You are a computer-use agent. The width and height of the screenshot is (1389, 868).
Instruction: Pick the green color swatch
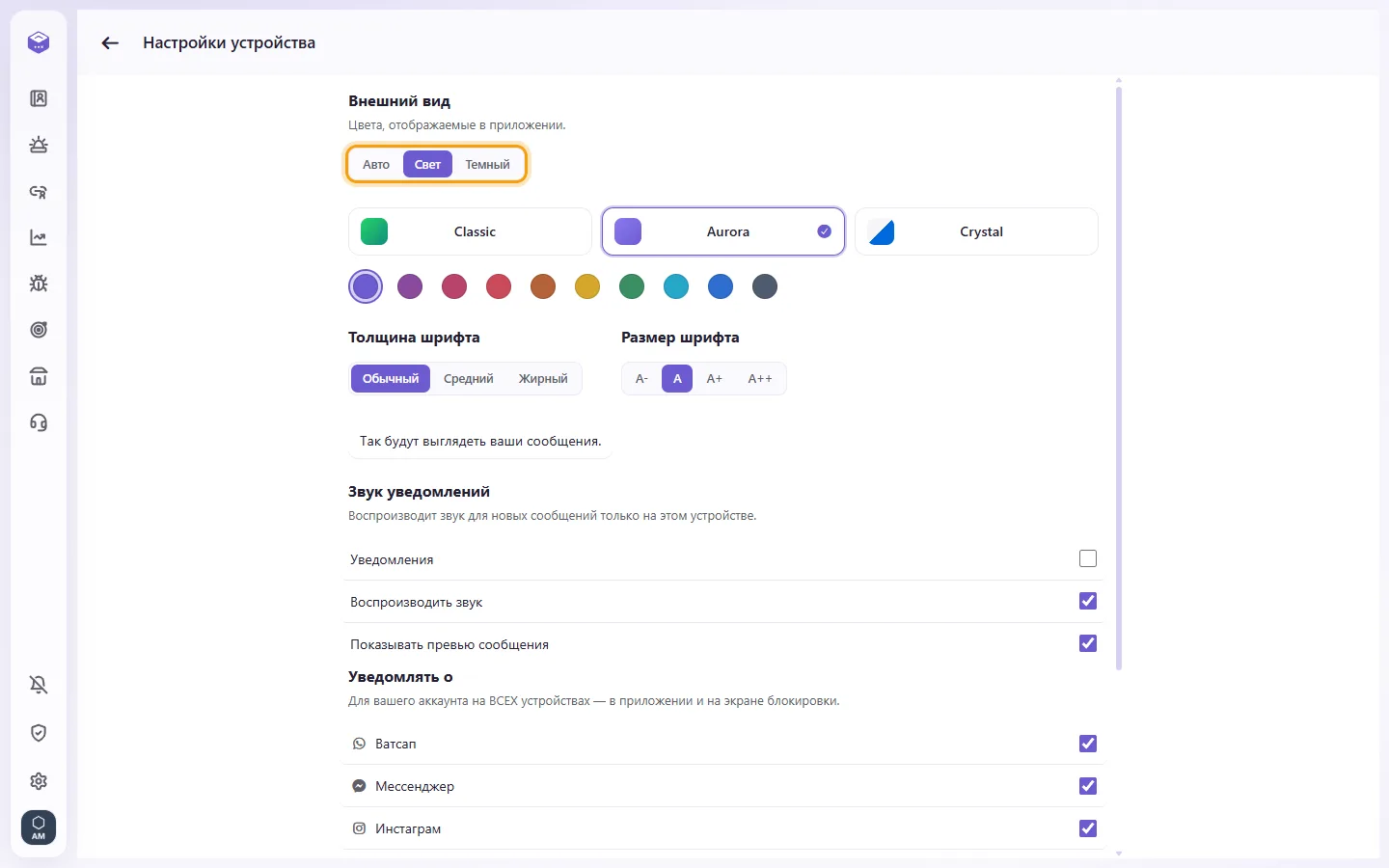632,286
